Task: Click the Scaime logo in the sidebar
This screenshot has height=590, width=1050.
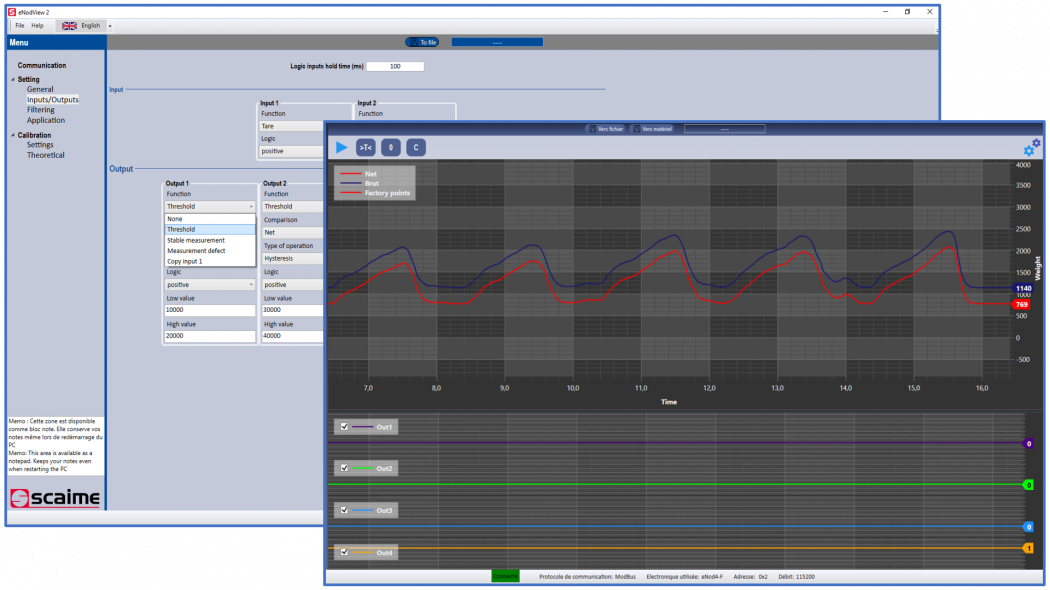Action: [55, 497]
